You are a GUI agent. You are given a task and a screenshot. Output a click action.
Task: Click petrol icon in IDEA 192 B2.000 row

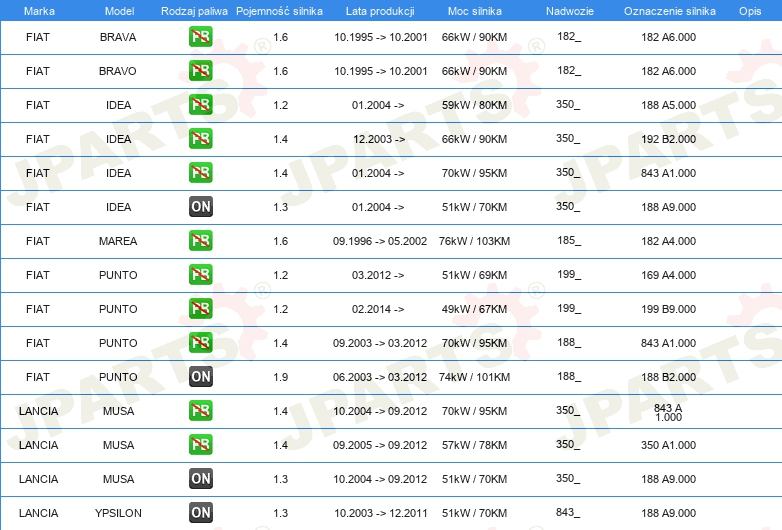pyautogui.click(x=200, y=138)
